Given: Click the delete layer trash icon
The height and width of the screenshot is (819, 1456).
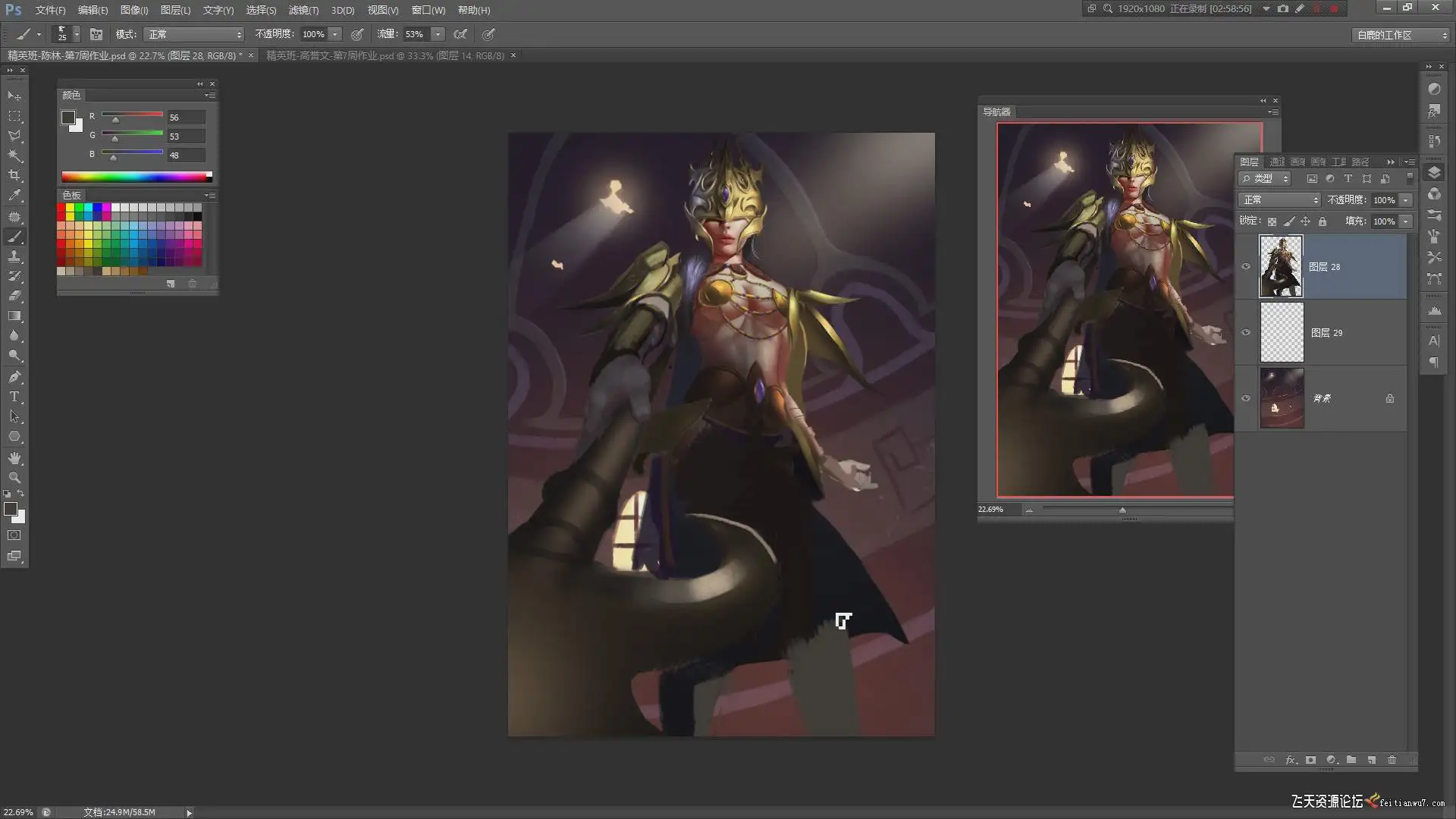Looking at the screenshot, I should coord(1392,760).
